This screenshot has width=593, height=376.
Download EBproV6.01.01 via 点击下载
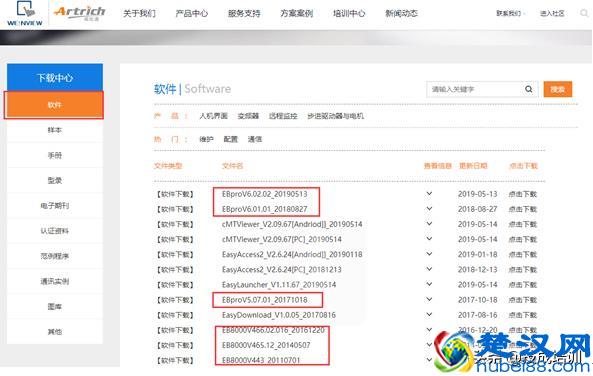click(x=523, y=209)
